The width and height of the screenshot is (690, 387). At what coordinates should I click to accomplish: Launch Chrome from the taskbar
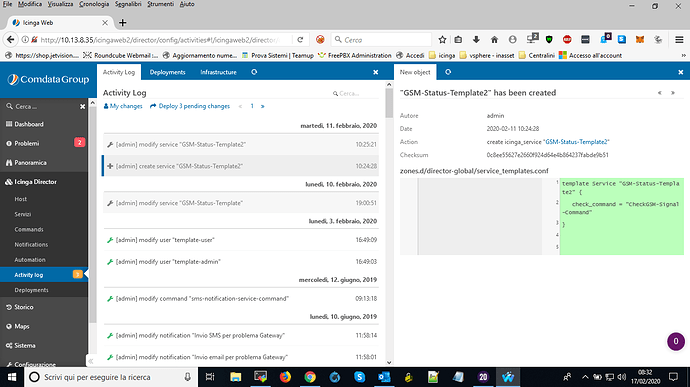pos(310,377)
